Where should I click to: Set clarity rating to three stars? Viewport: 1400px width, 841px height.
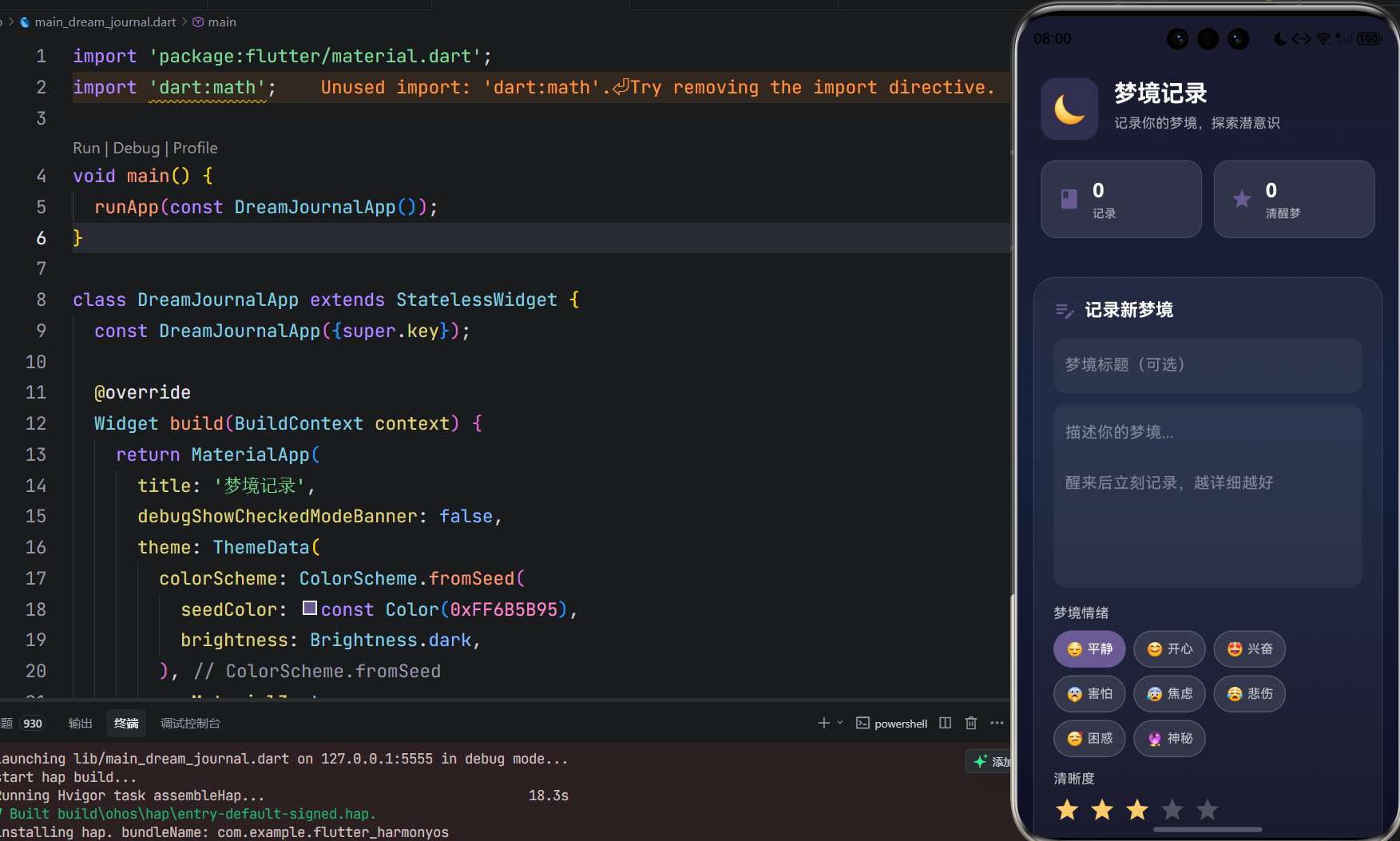click(x=1137, y=810)
